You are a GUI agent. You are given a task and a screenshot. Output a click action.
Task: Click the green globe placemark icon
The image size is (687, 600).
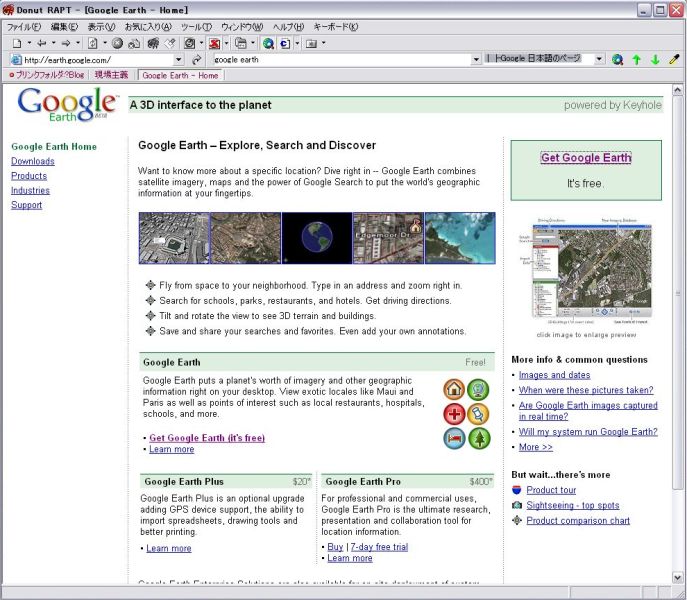click(478, 389)
